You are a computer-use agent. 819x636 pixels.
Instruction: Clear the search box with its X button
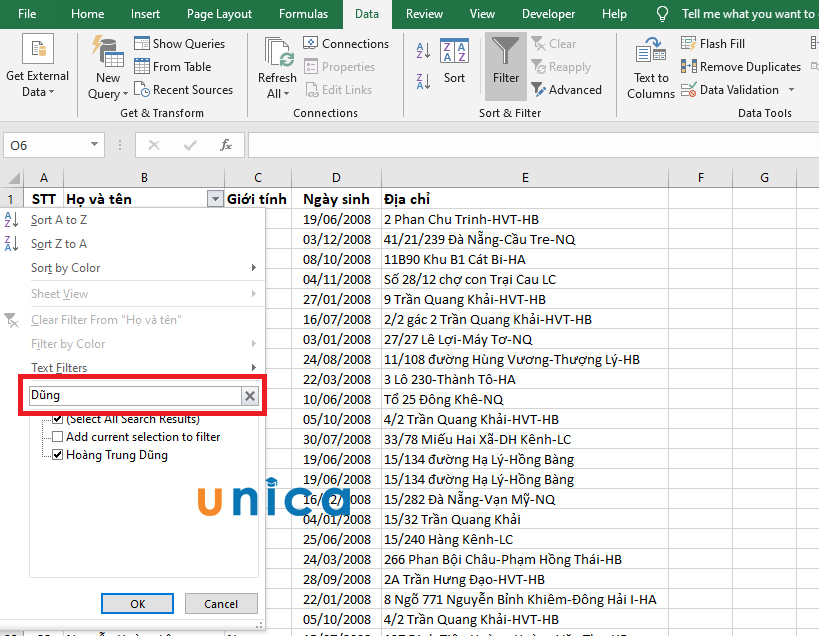249,395
